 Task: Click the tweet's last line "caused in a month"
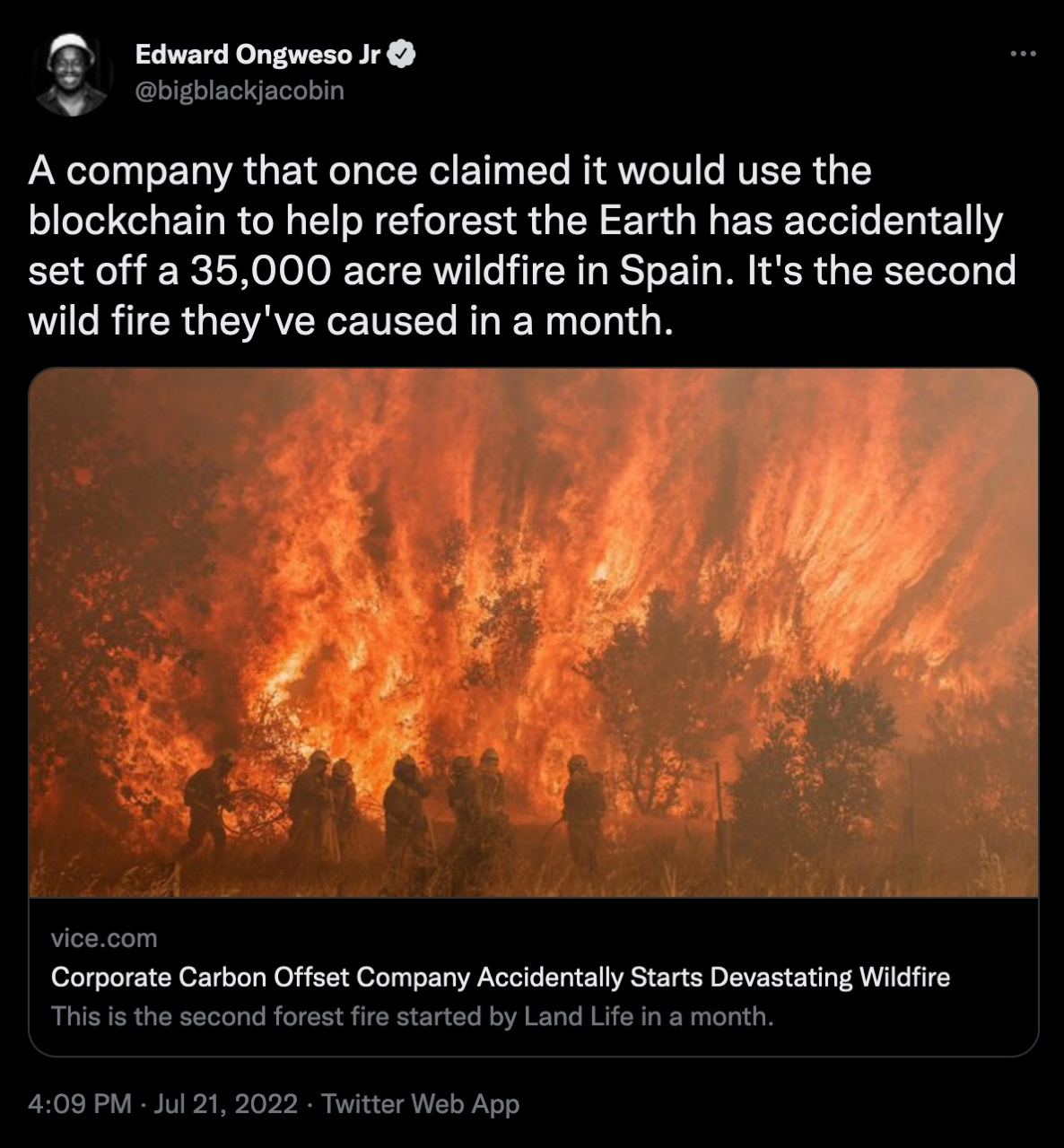point(498,321)
